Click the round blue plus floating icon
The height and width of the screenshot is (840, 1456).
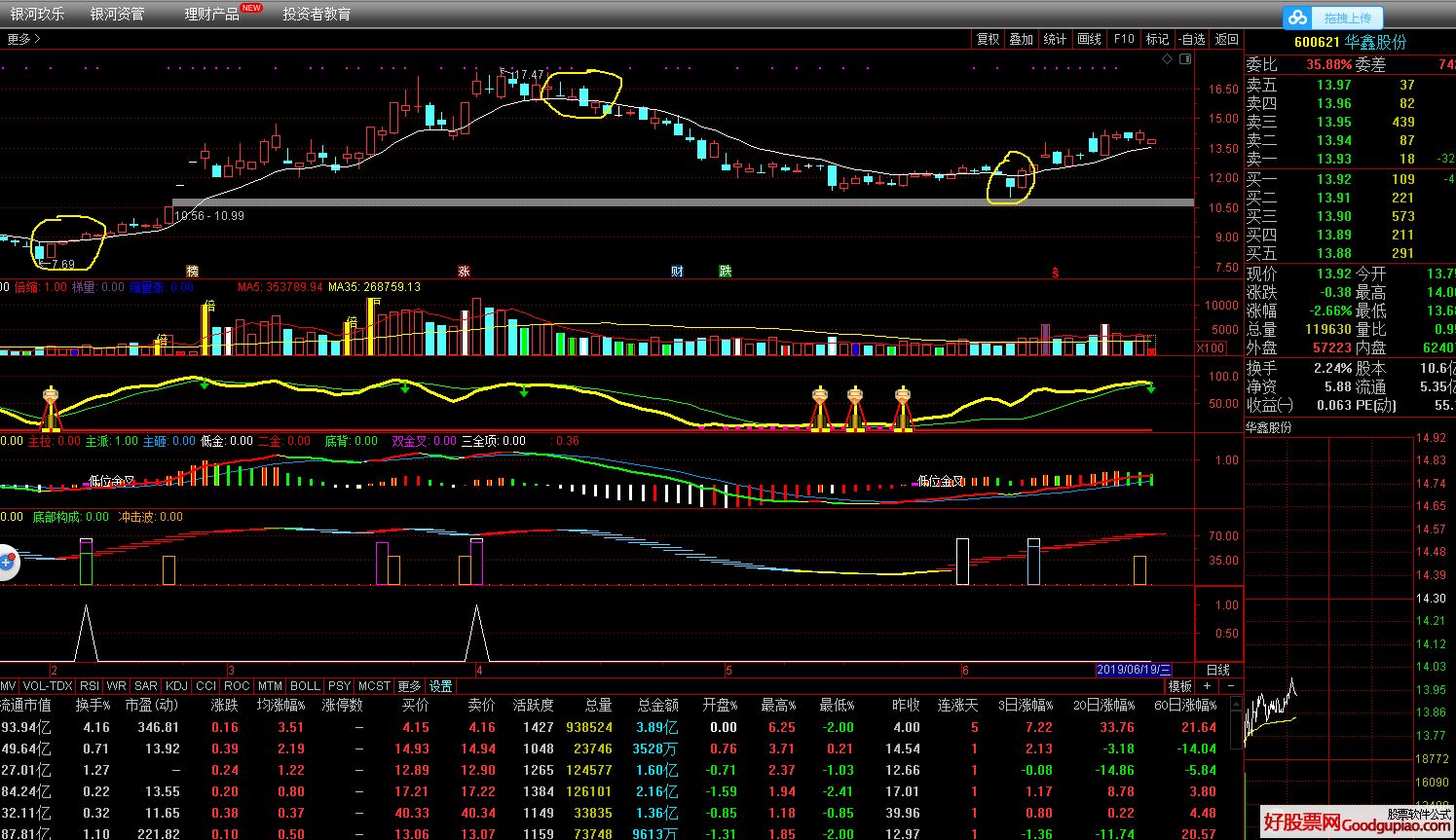click(x=7, y=563)
